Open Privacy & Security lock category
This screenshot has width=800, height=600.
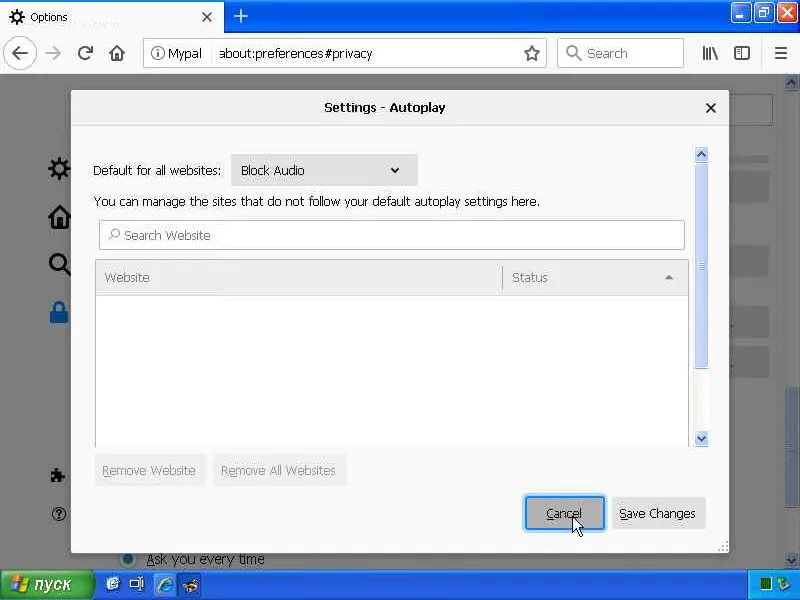(59, 312)
